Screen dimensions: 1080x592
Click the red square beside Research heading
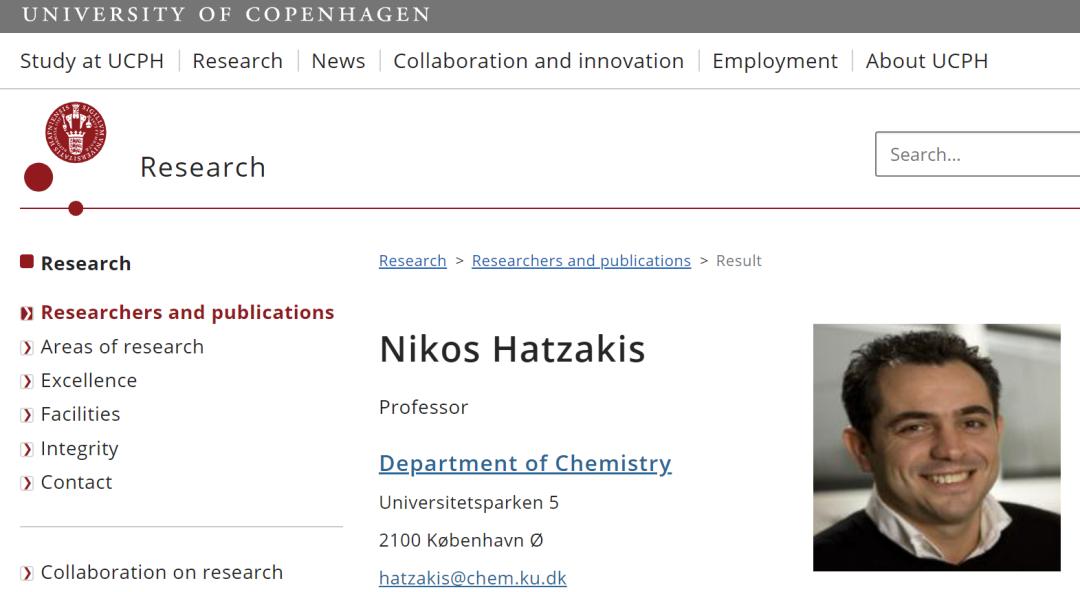point(27,262)
